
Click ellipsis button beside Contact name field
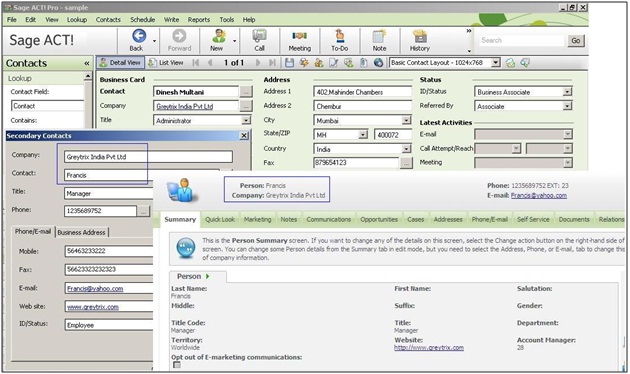coord(246,92)
